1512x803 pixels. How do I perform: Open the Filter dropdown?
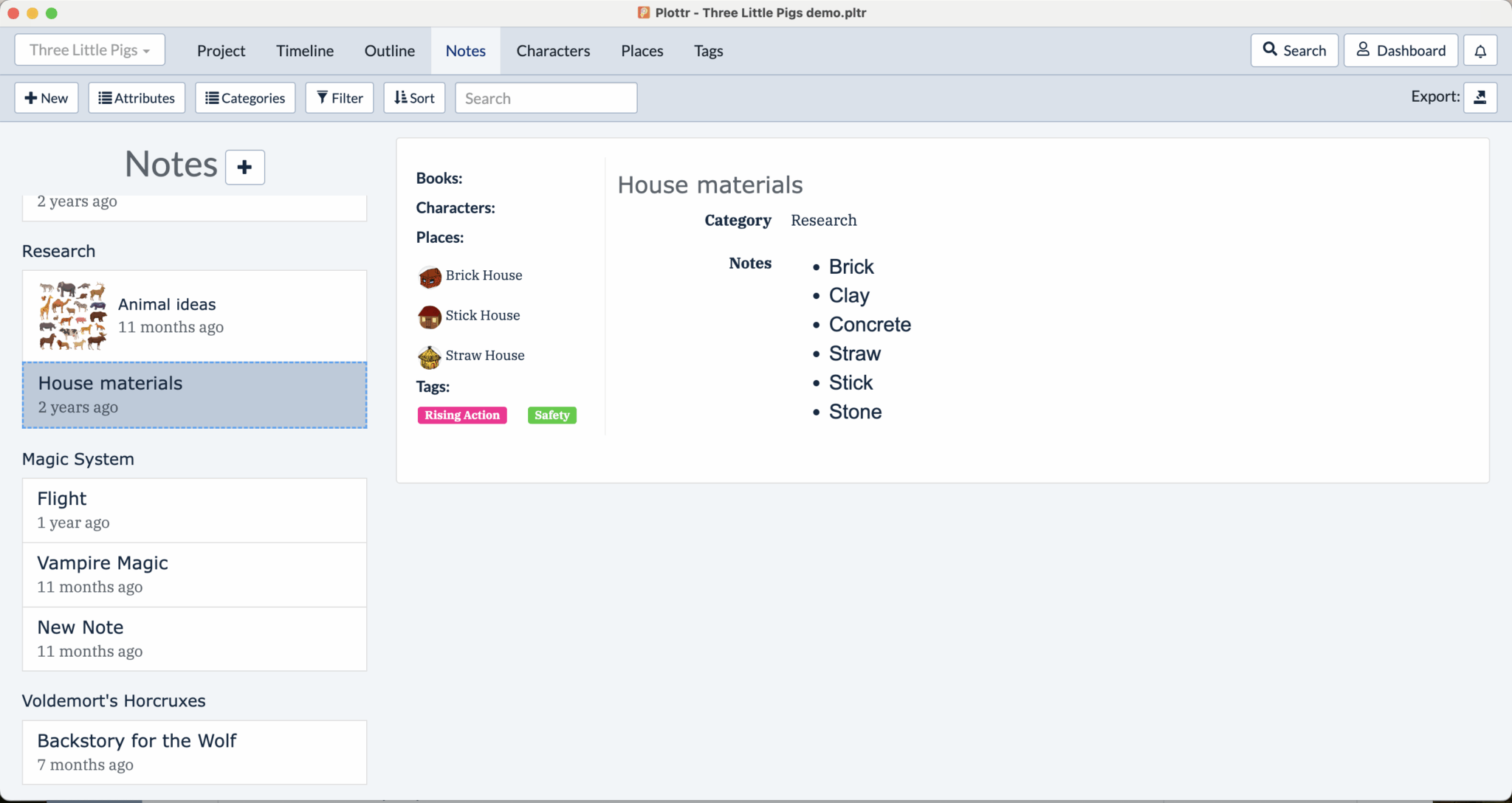click(x=340, y=97)
